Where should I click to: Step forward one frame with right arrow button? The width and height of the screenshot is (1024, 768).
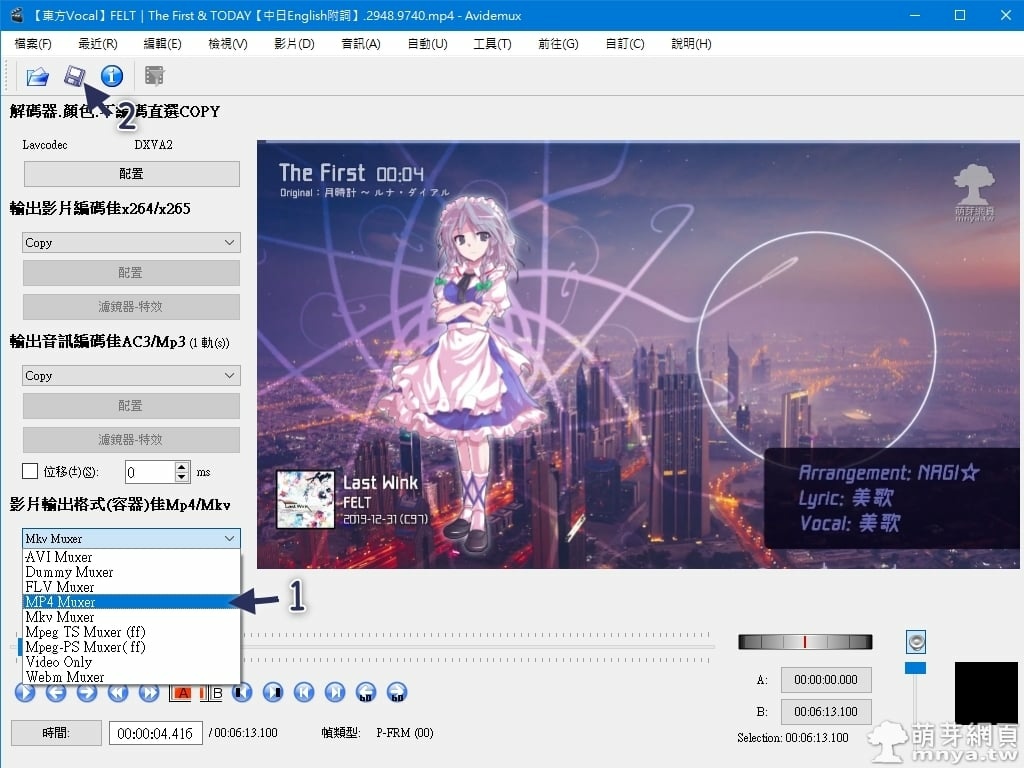[x=87, y=692]
